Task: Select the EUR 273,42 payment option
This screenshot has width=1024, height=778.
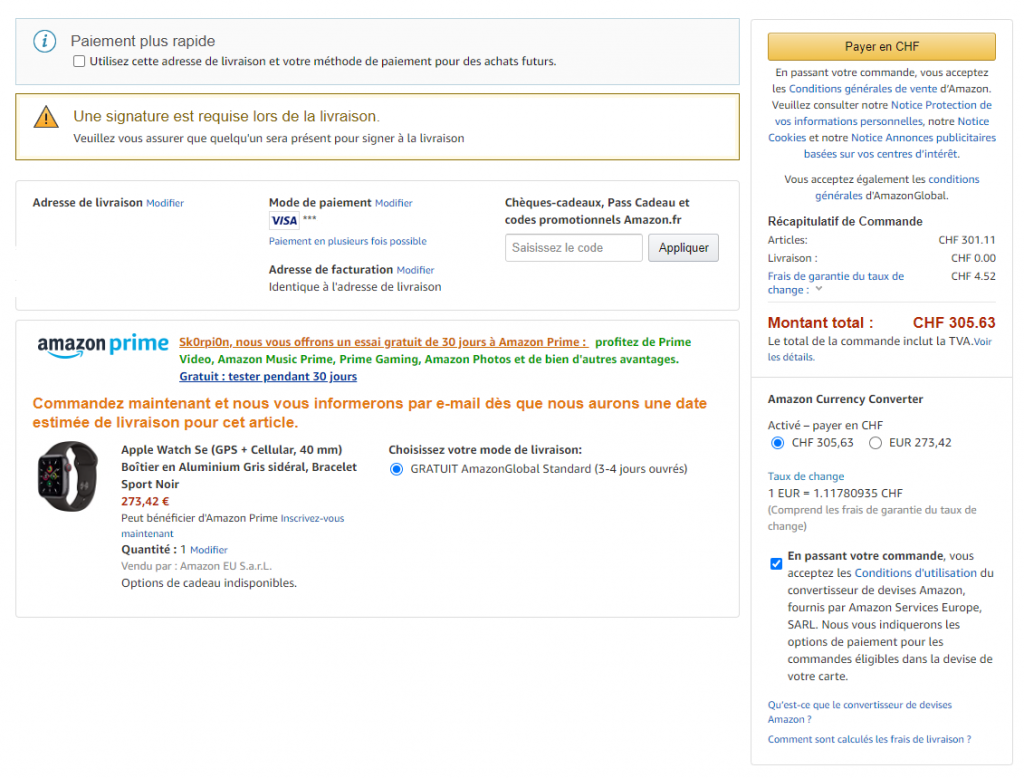Action: [x=876, y=443]
